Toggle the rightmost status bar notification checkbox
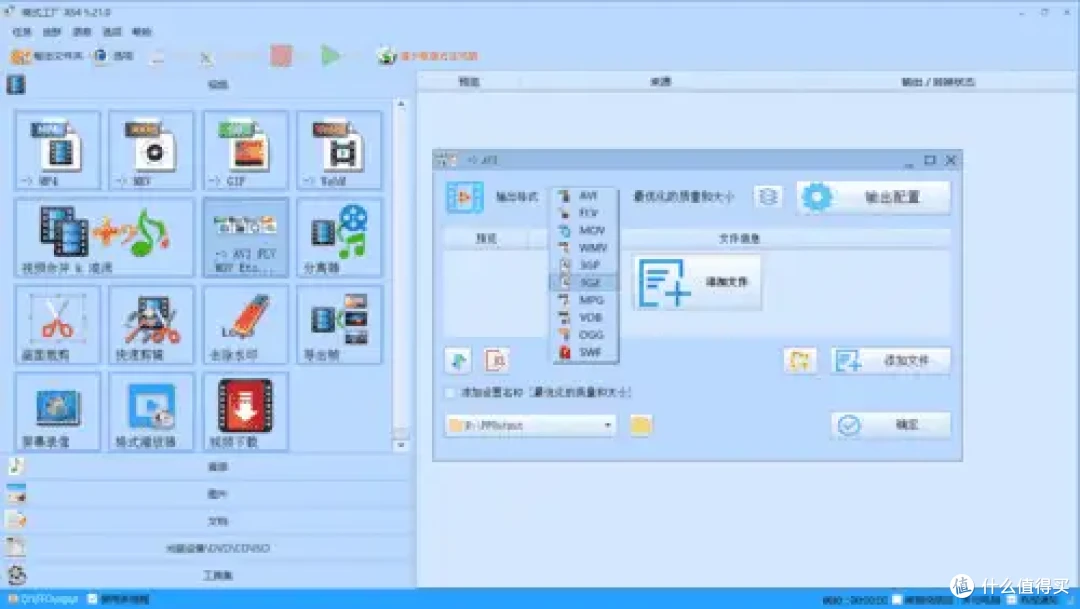 tap(1011, 600)
